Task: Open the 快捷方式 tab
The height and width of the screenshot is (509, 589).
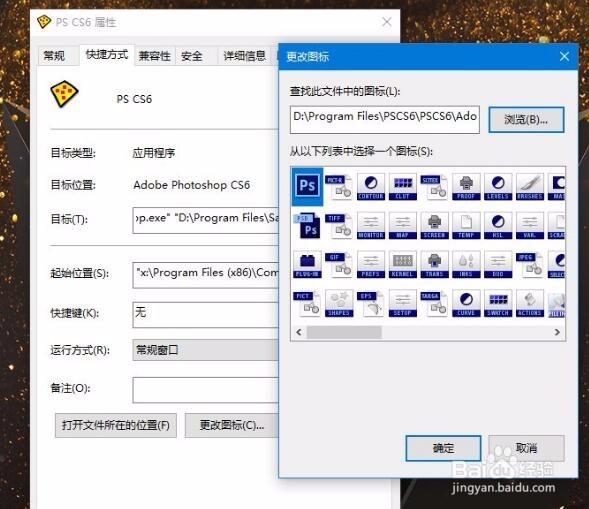Action: [107, 55]
